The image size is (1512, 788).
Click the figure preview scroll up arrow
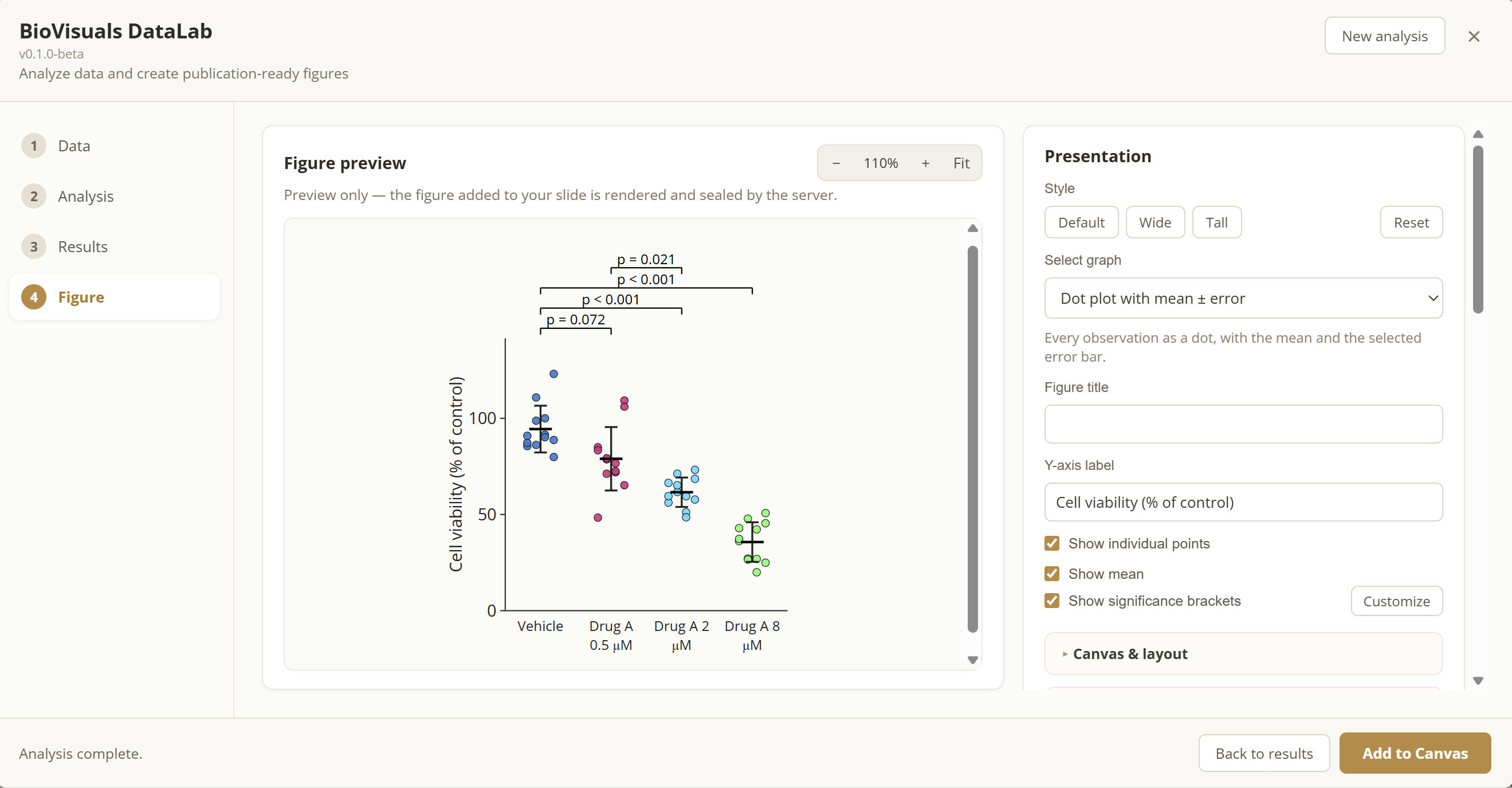(x=973, y=229)
